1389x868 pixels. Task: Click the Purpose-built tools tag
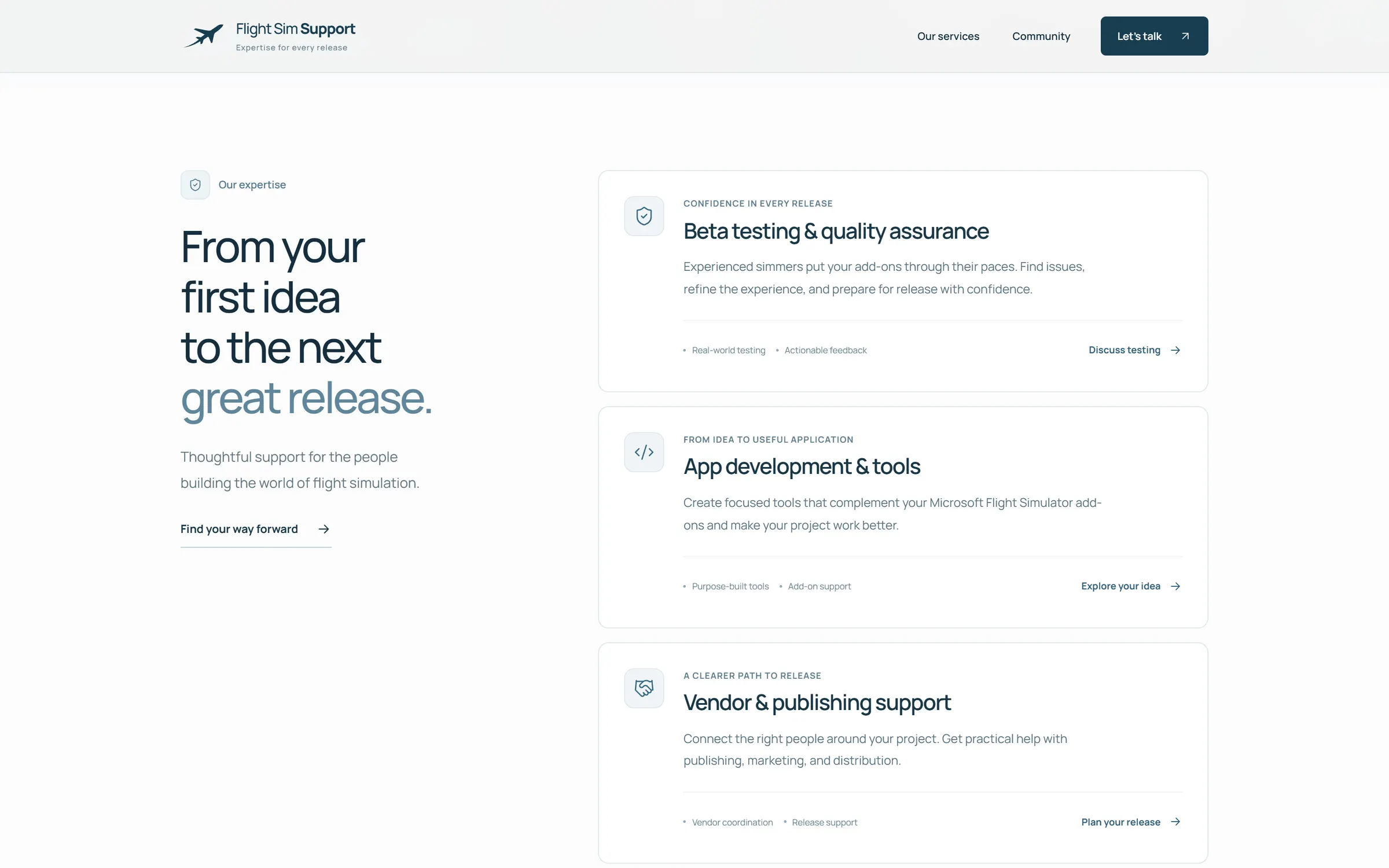click(730, 586)
